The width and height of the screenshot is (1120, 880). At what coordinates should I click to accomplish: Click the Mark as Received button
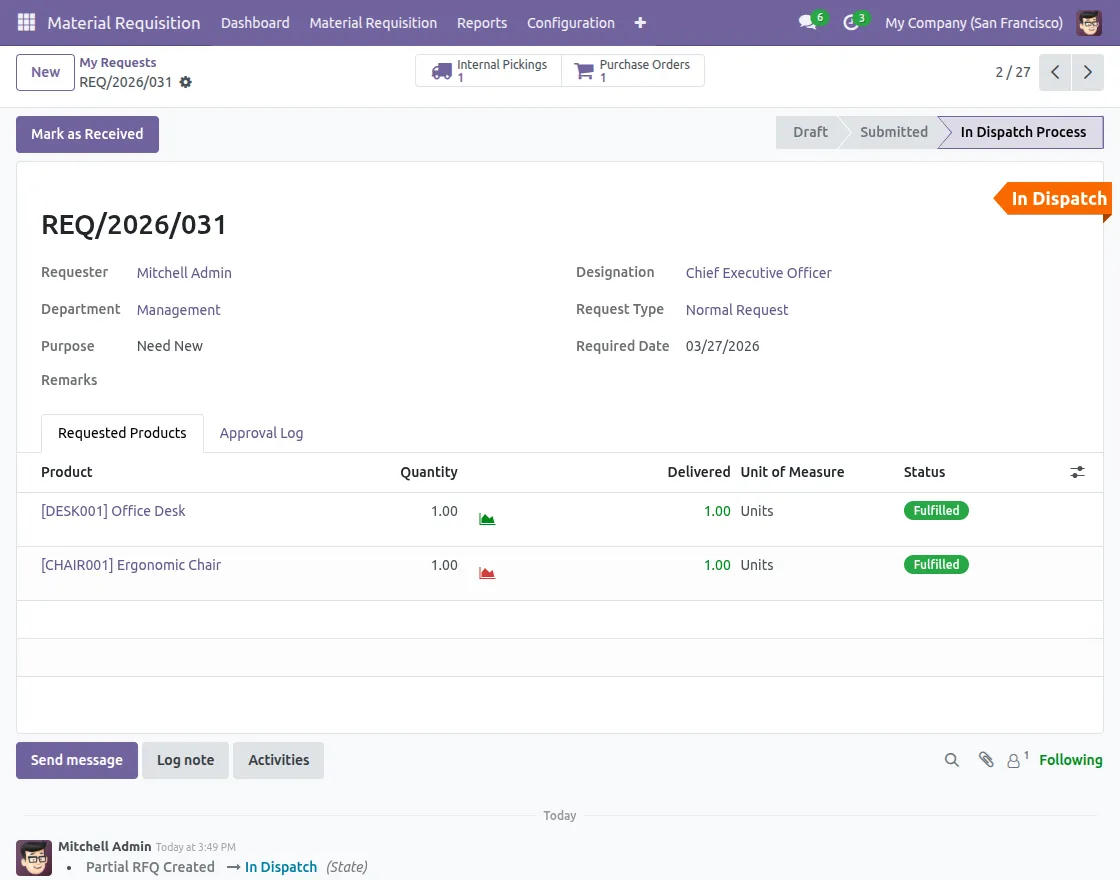tap(87, 134)
